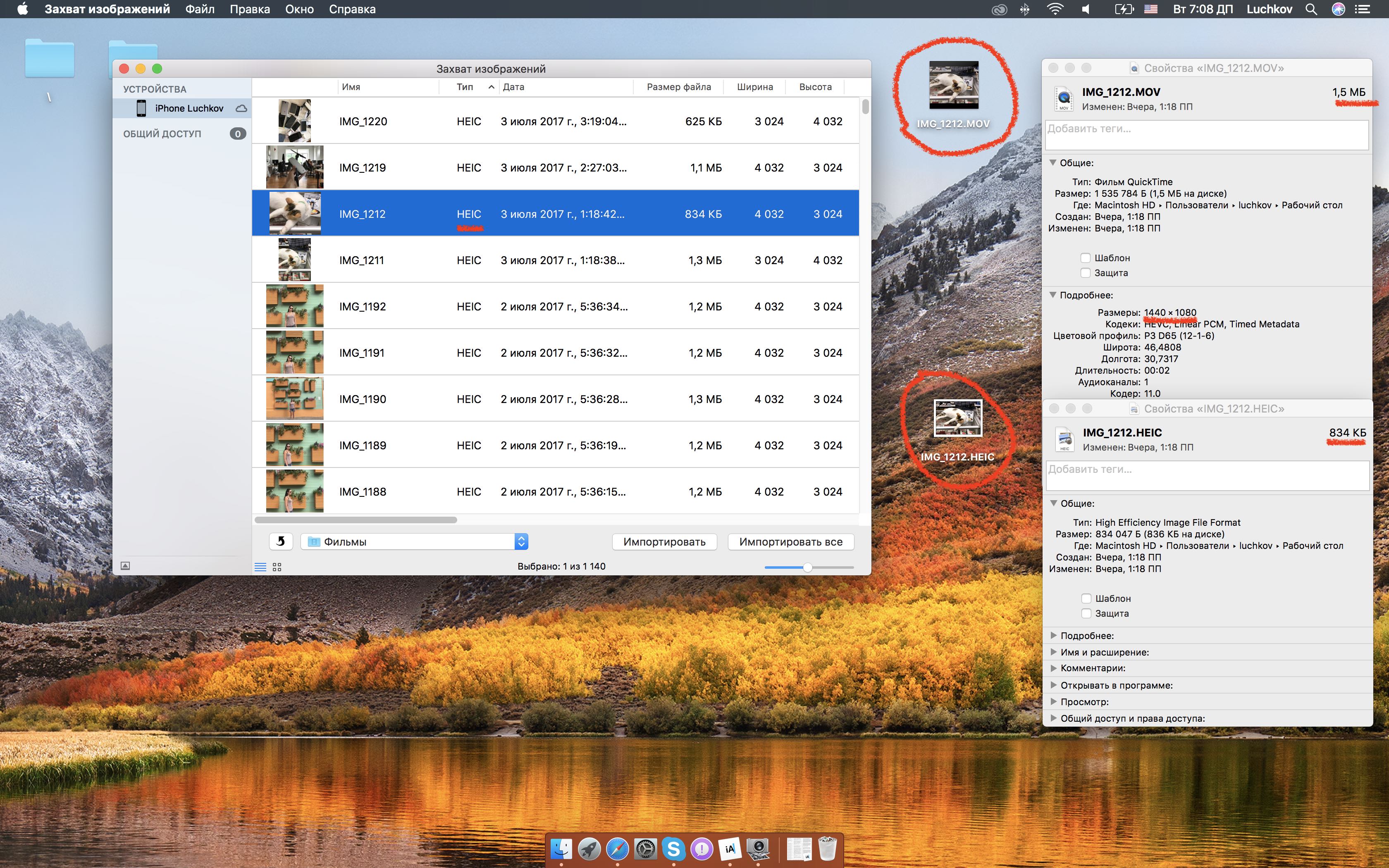Check Защита in IMG_1212.HEIC info window
The width and height of the screenshot is (1389, 868).
pyautogui.click(x=1086, y=613)
